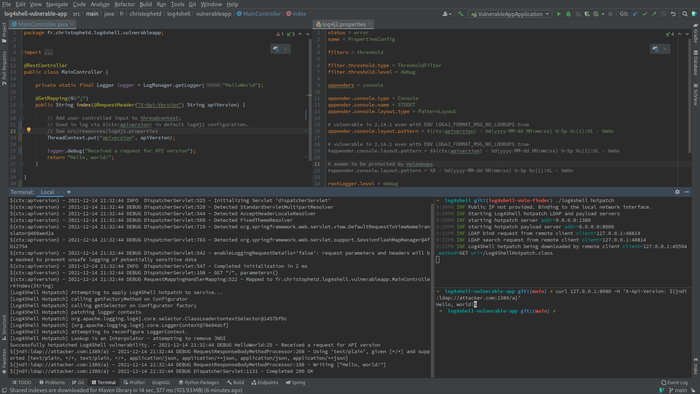Open the Problems tool window
The height and width of the screenshot is (394, 700).
(x=52, y=382)
